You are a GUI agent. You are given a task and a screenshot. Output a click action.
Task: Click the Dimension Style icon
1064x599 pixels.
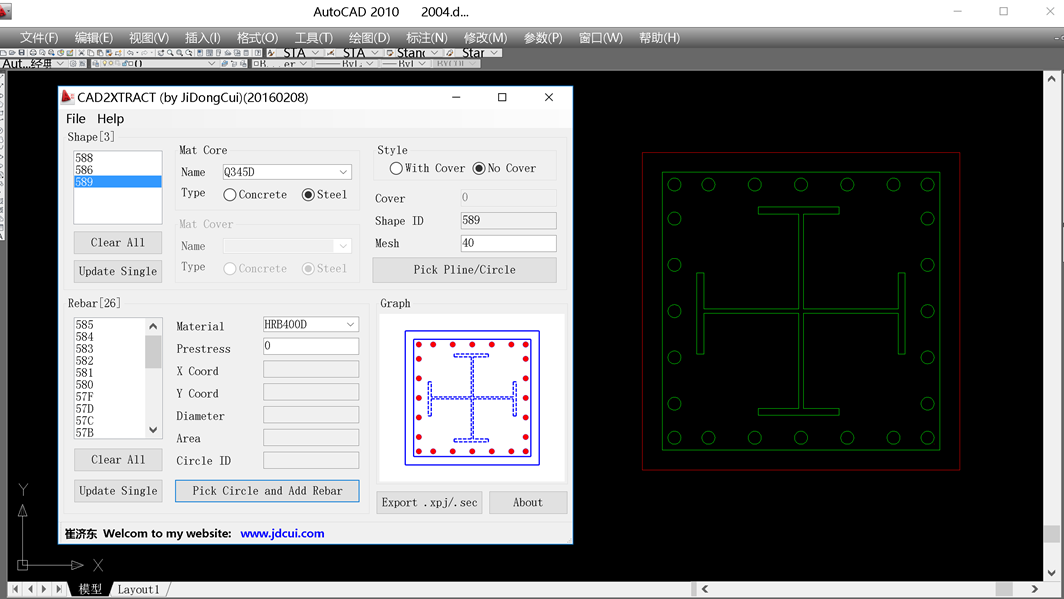pyautogui.click(x=330, y=53)
